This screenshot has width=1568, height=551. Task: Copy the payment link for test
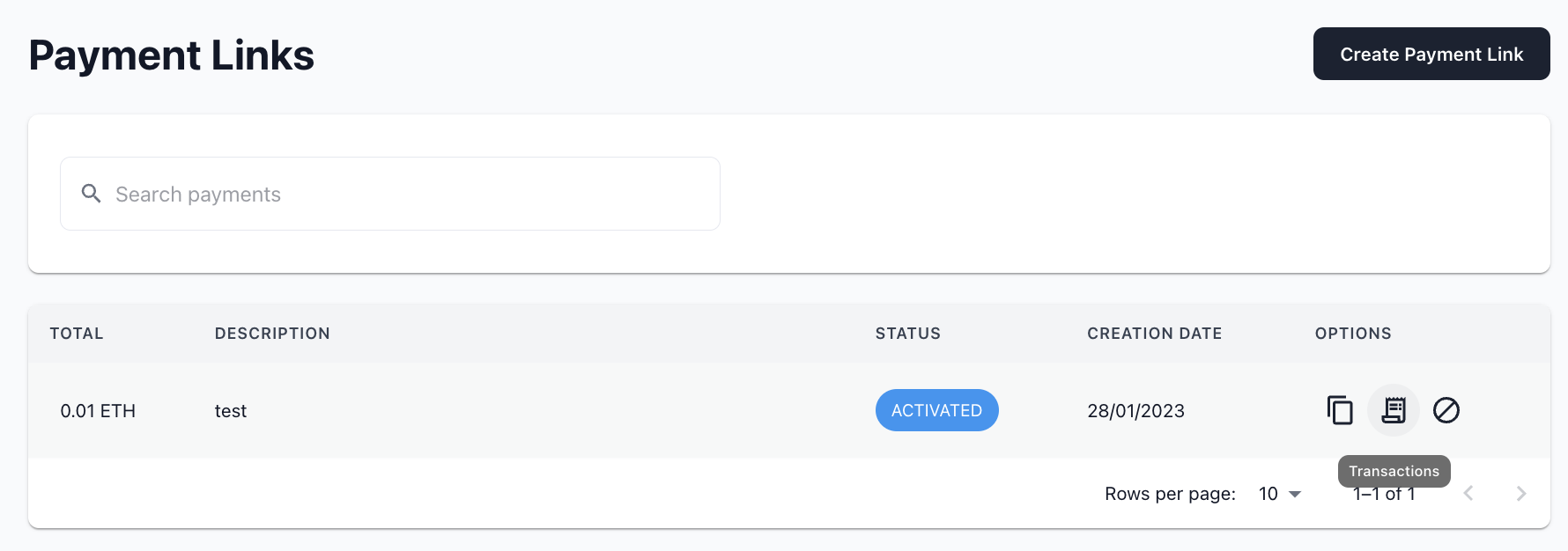[x=1340, y=410]
